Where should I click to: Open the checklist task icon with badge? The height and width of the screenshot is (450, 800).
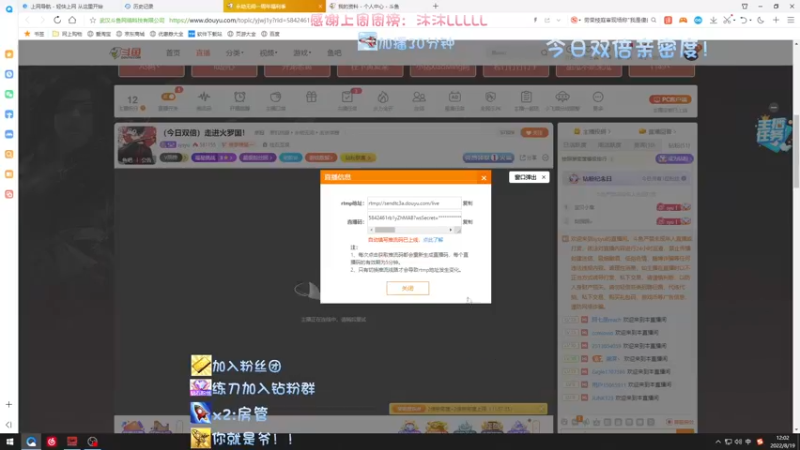347,97
